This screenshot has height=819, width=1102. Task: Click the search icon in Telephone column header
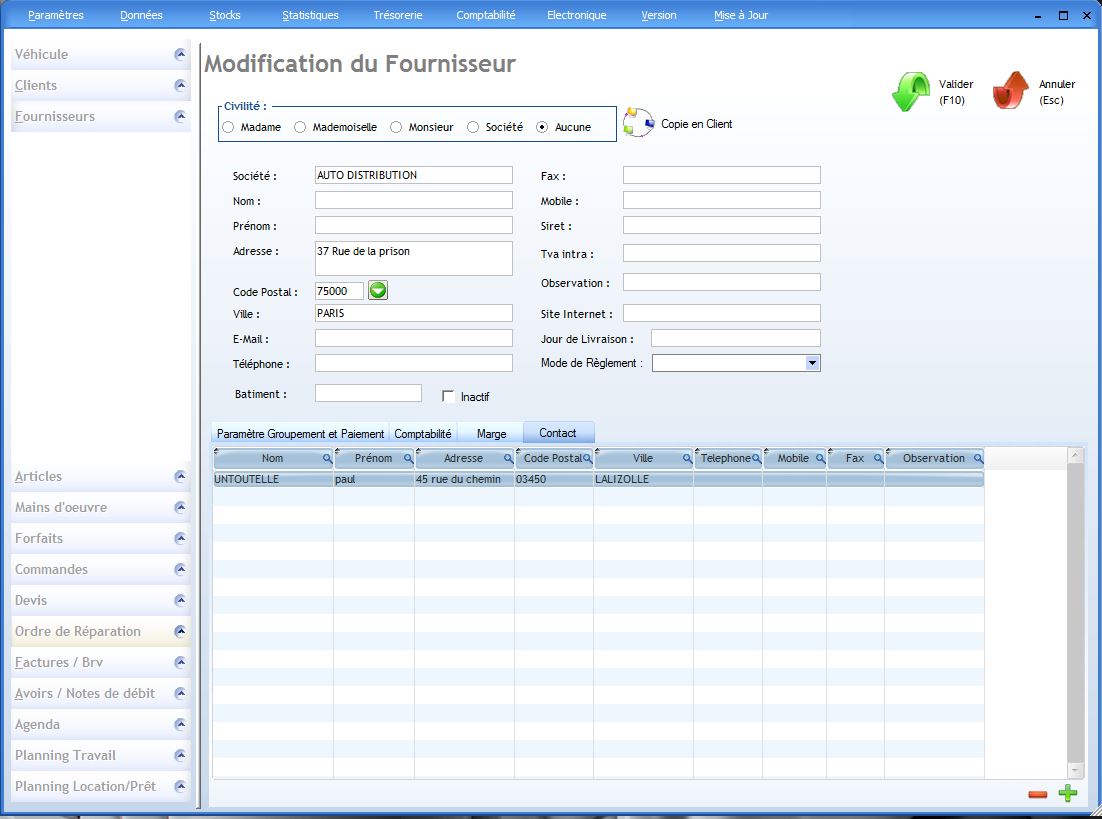coord(756,458)
